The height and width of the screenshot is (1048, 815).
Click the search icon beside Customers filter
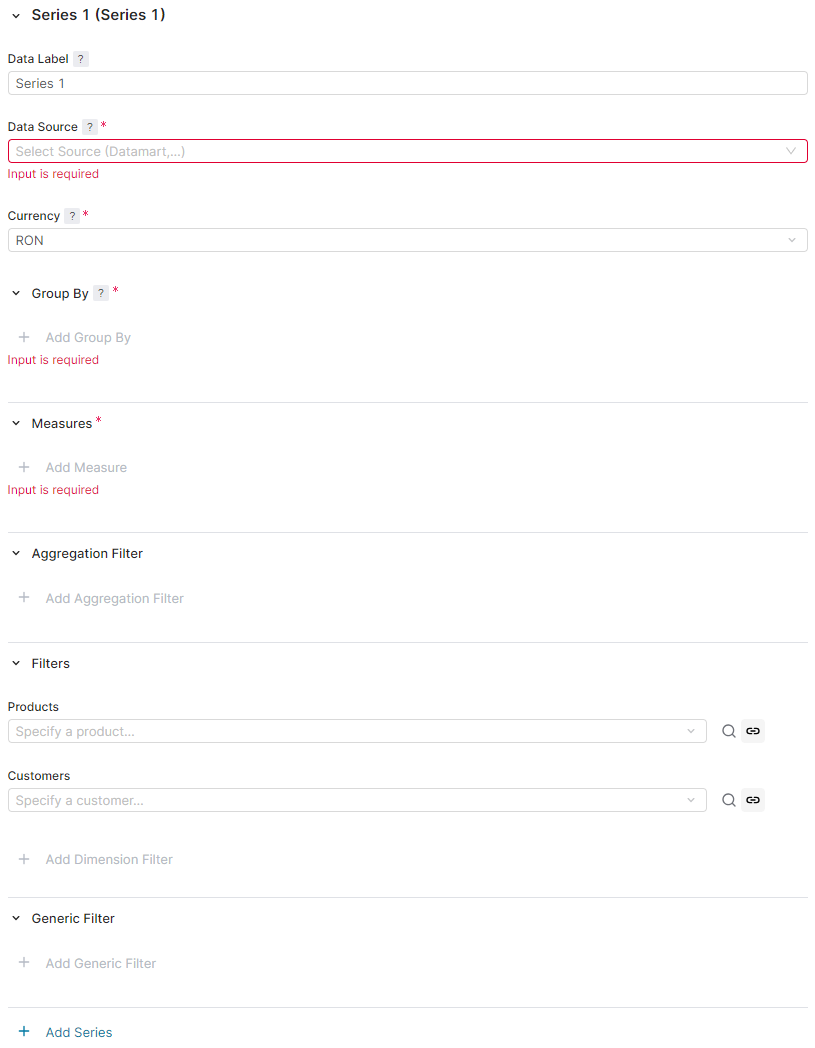(729, 800)
